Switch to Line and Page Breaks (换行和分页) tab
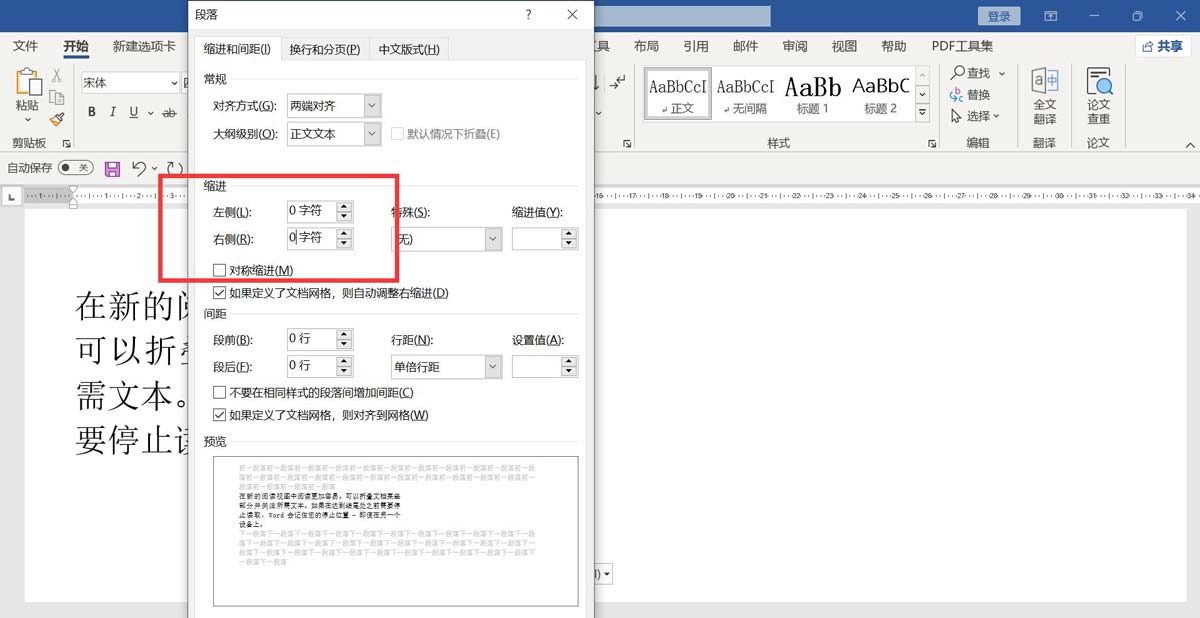 point(325,49)
